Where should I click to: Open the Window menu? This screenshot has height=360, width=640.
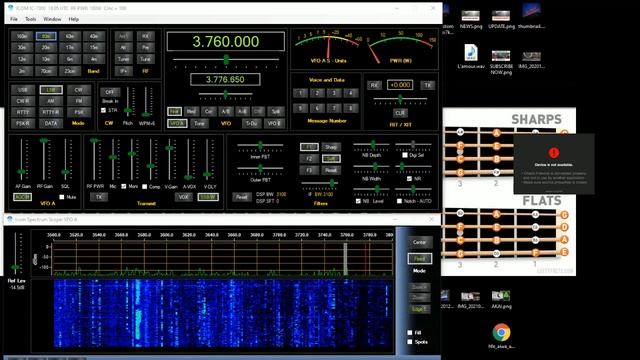[x=52, y=19]
